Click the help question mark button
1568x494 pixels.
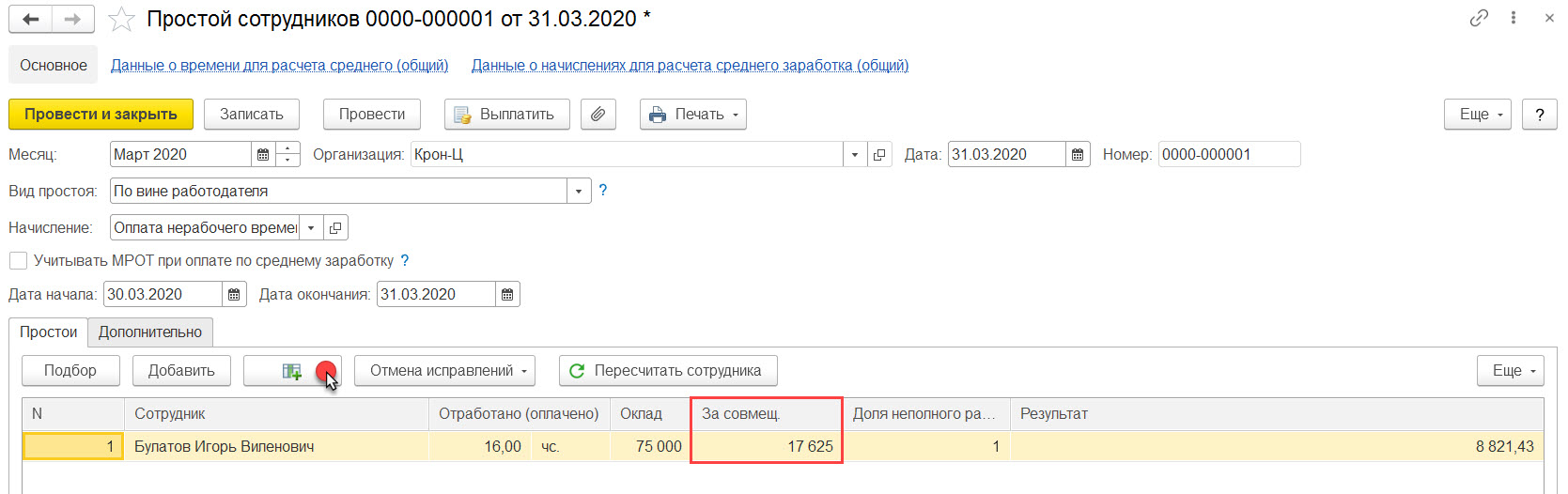tap(1539, 115)
